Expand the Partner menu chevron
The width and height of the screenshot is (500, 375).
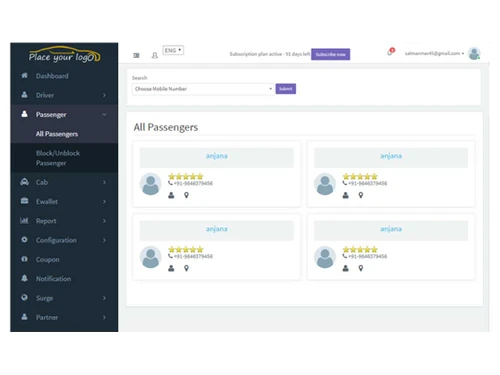coord(104,317)
